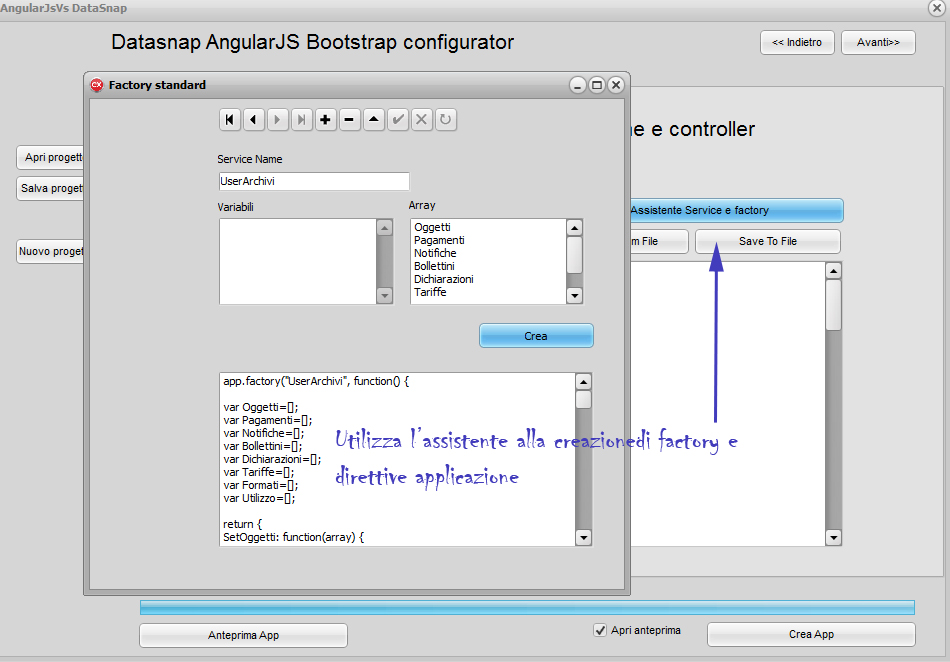Click 'var Formati=[];' code line

[261, 485]
